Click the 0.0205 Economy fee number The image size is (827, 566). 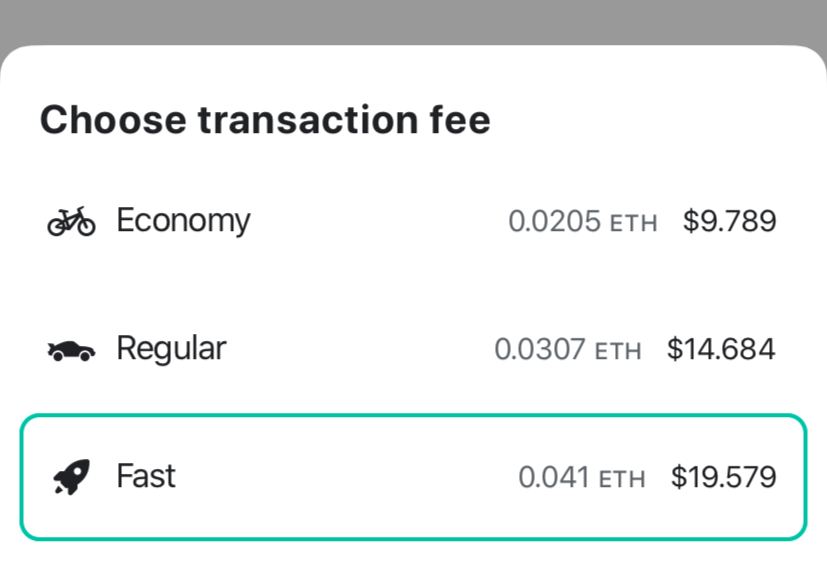[x=554, y=221]
